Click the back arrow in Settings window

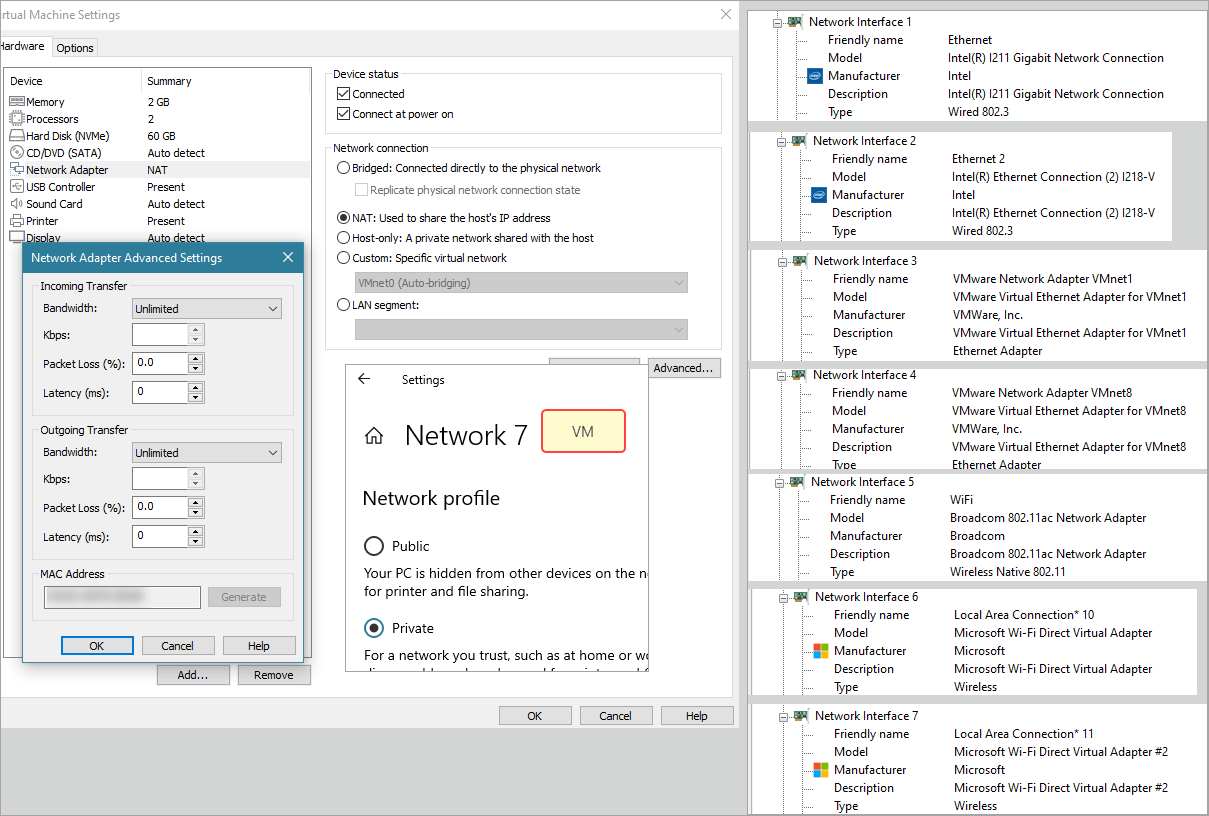[x=364, y=380]
